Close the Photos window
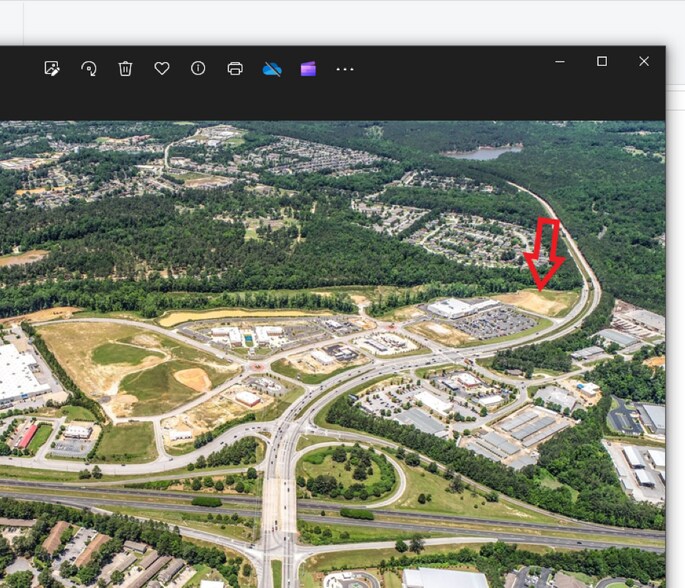The height and width of the screenshot is (588, 685). pos(644,61)
